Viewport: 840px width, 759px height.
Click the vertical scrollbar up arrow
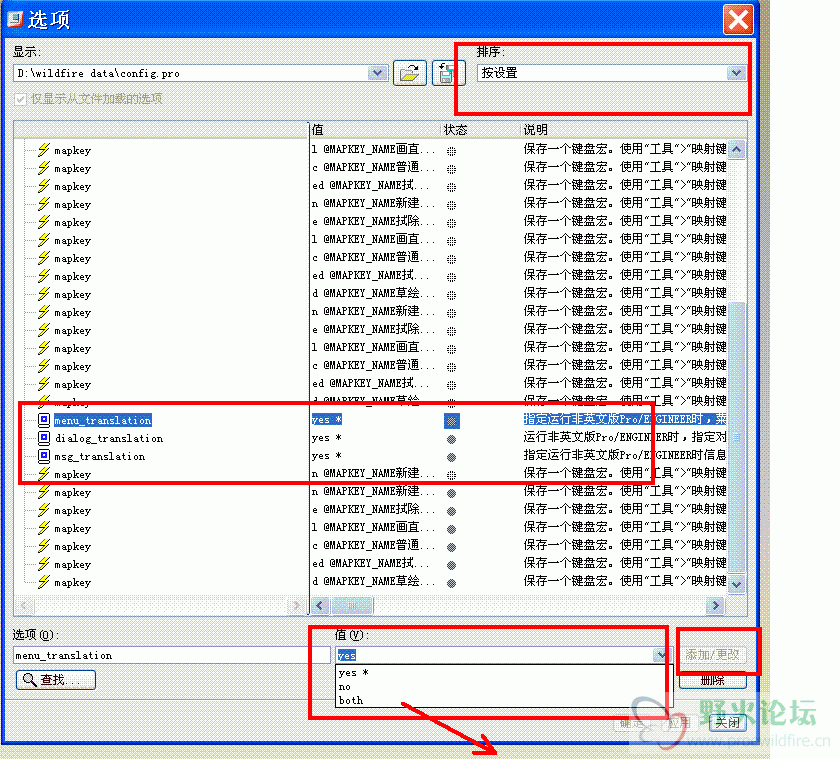737,149
